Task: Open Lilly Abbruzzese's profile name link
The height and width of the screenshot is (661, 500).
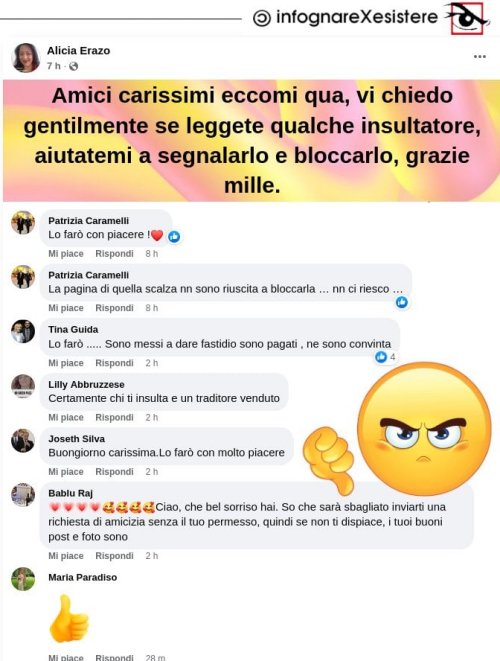Action: (x=86, y=384)
